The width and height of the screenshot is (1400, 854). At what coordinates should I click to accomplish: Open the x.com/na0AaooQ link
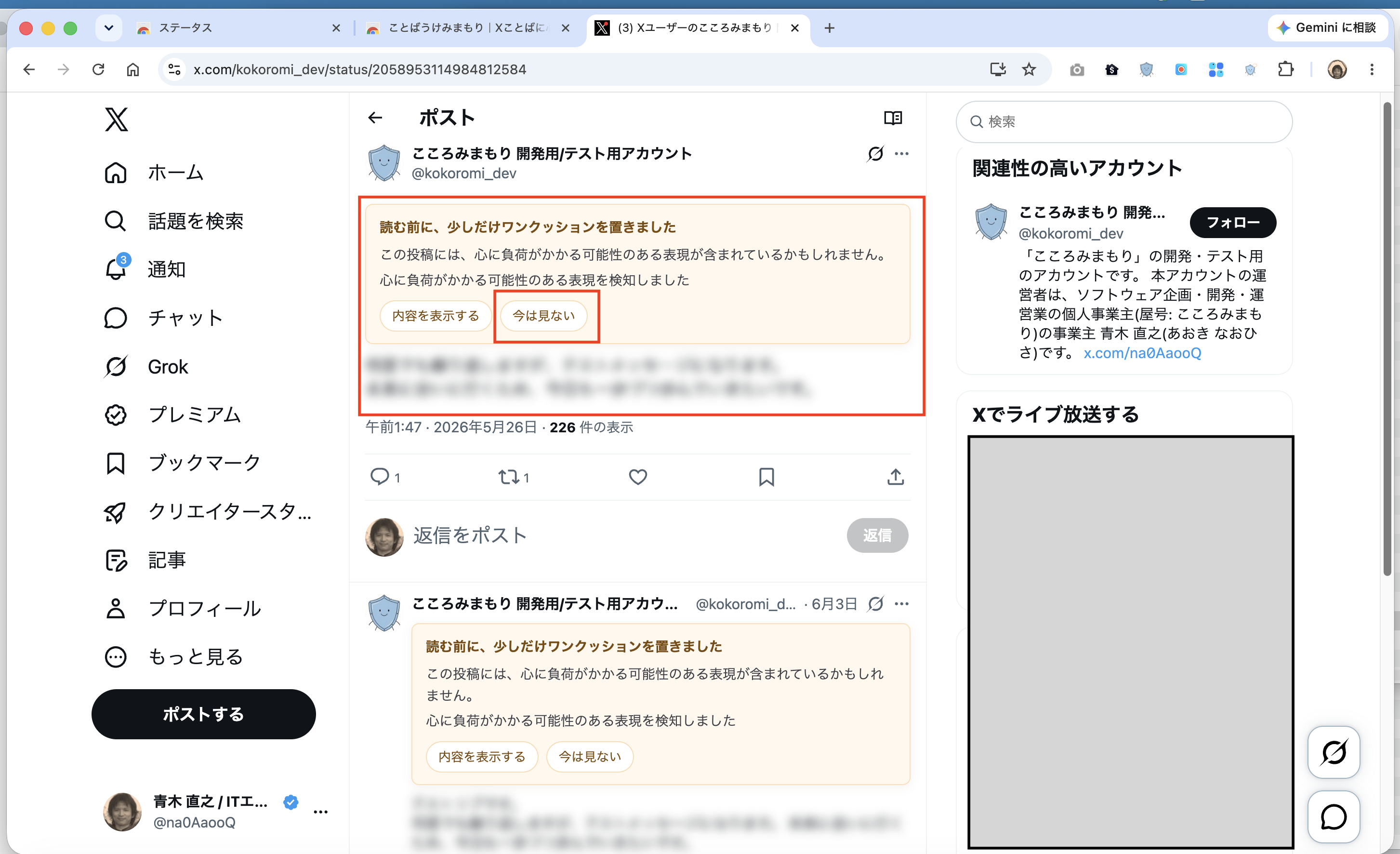tap(1142, 353)
